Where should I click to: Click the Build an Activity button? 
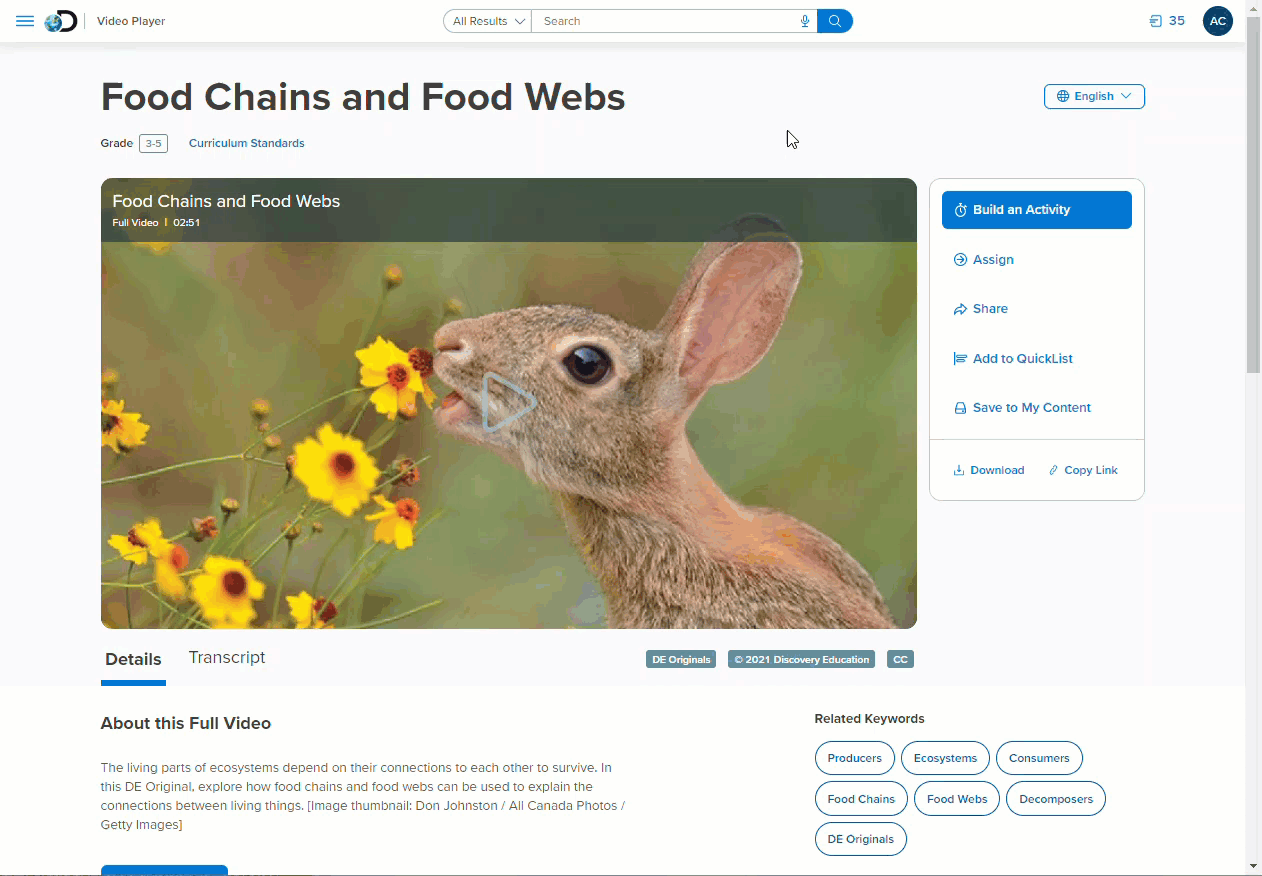1037,210
